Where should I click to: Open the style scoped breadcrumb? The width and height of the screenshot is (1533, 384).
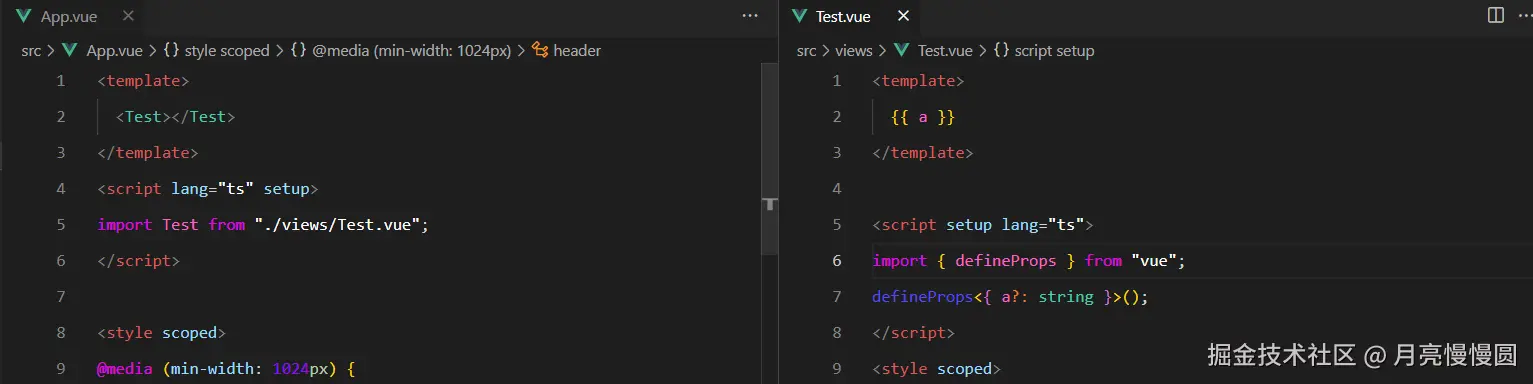point(227,50)
